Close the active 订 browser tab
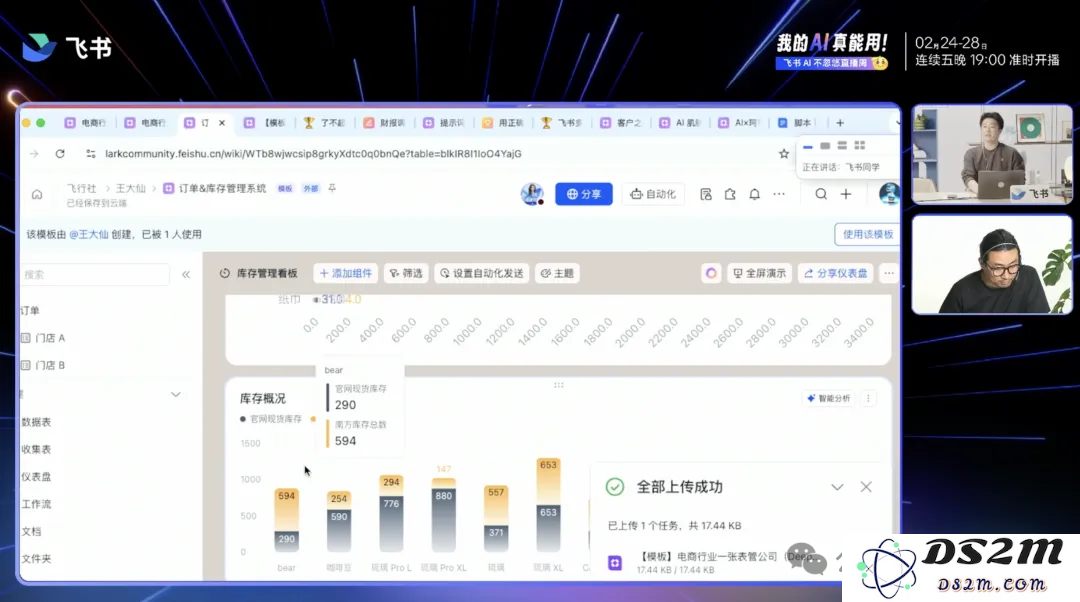 [222, 123]
